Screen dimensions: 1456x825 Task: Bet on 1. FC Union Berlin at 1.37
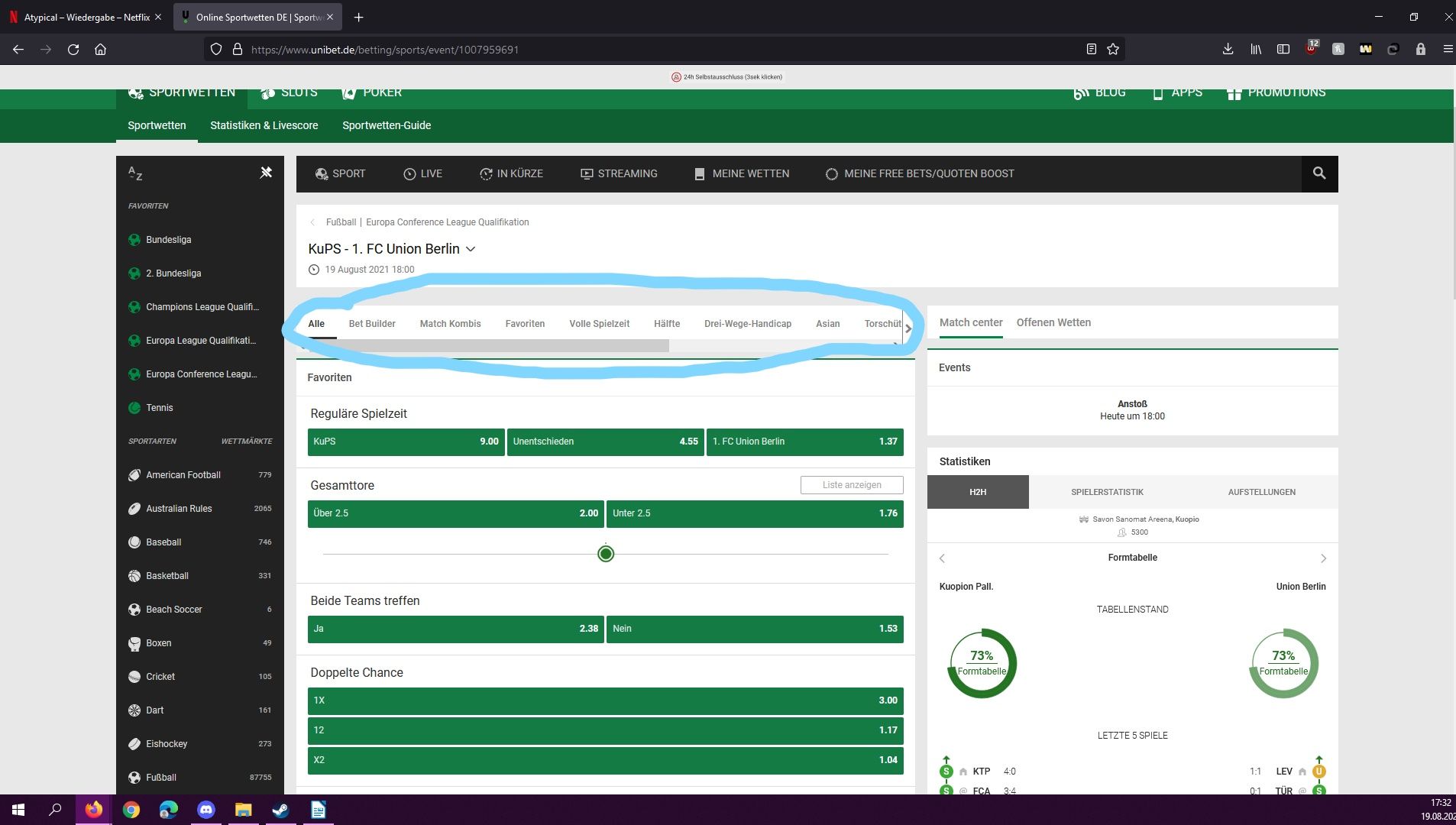tap(804, 442)
